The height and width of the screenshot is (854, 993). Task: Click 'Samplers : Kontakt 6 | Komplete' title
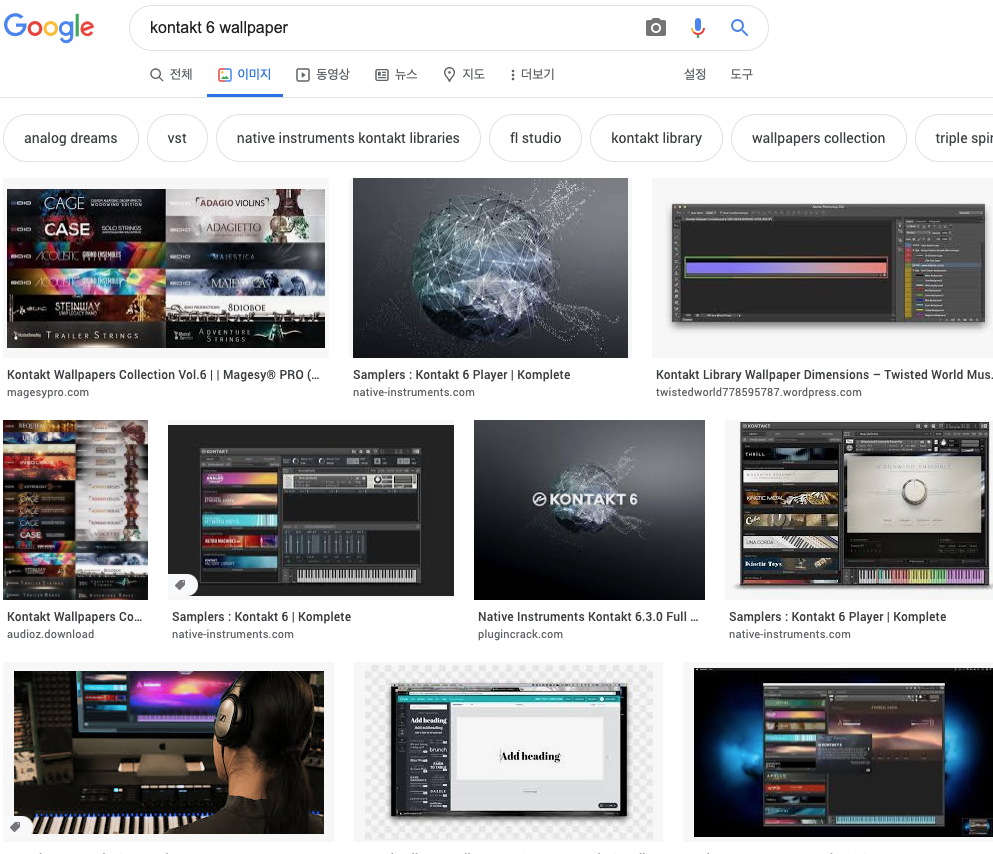[x=262, y=617]
